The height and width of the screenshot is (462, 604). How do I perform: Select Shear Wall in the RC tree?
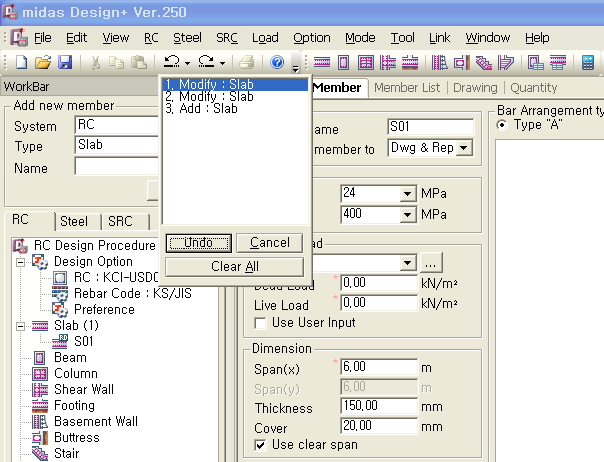coord(84,390)
